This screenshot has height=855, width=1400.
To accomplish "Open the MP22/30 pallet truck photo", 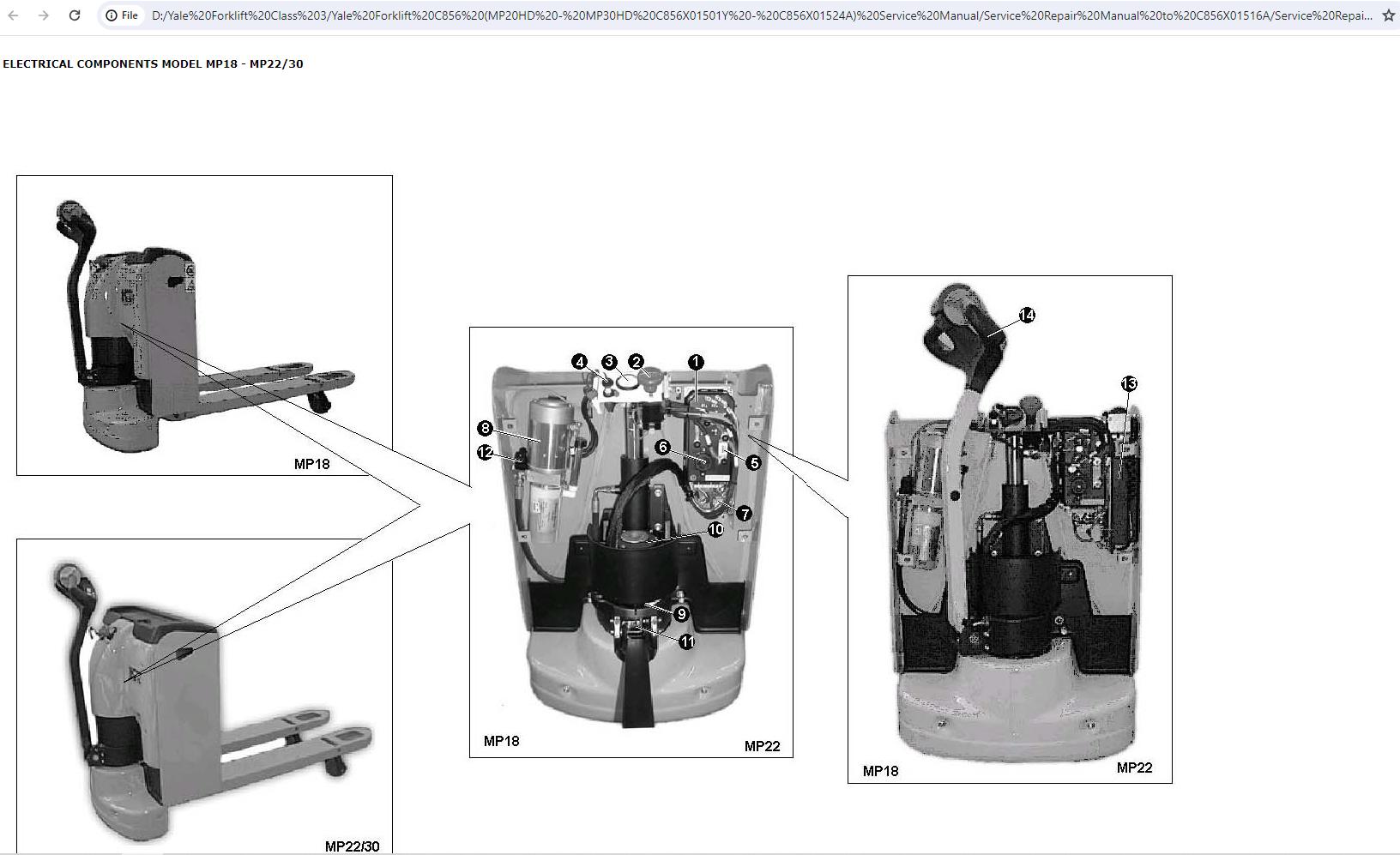I will coord(204,696).
